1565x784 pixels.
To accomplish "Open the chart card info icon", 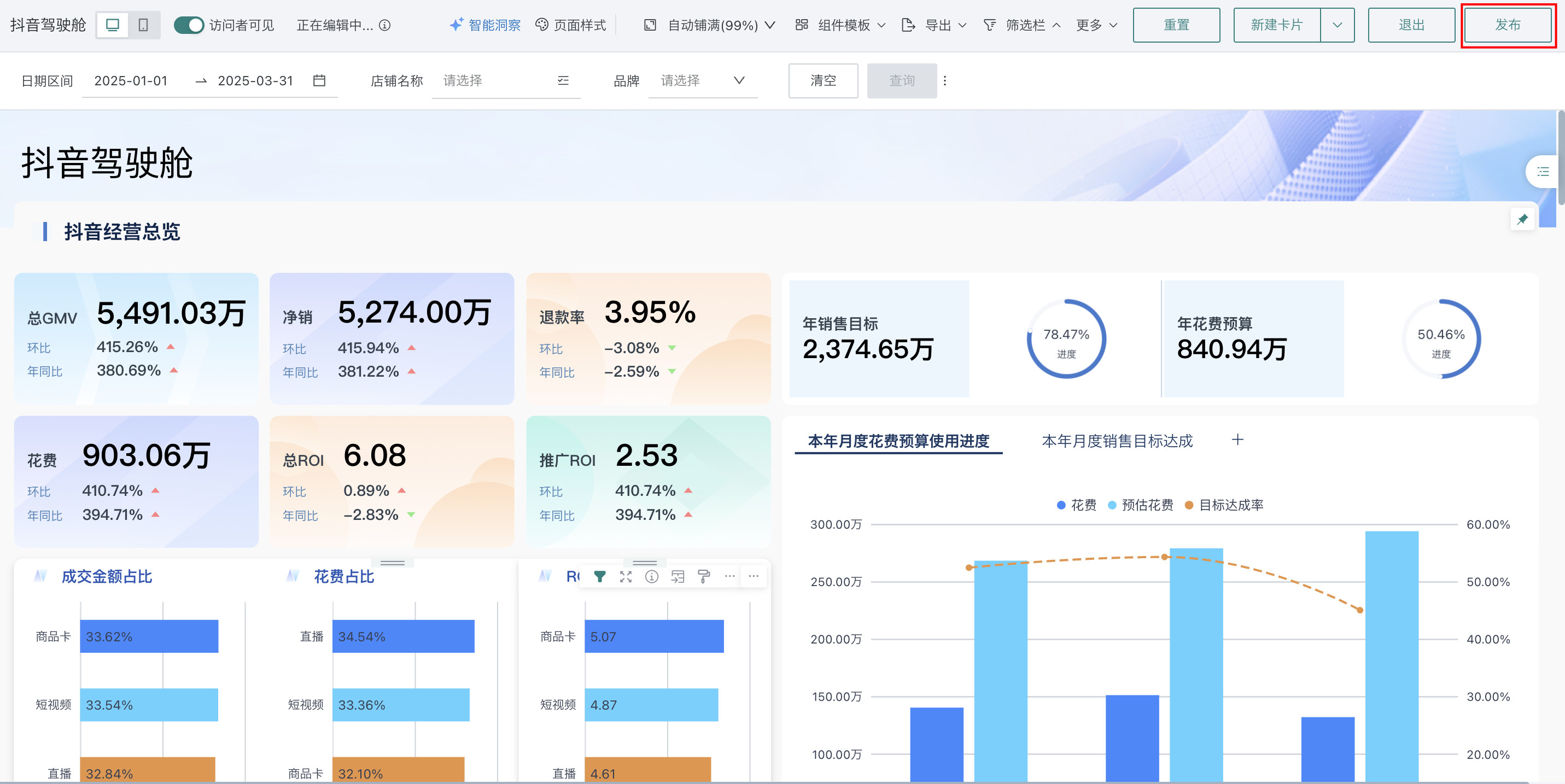I will point(651,576).
